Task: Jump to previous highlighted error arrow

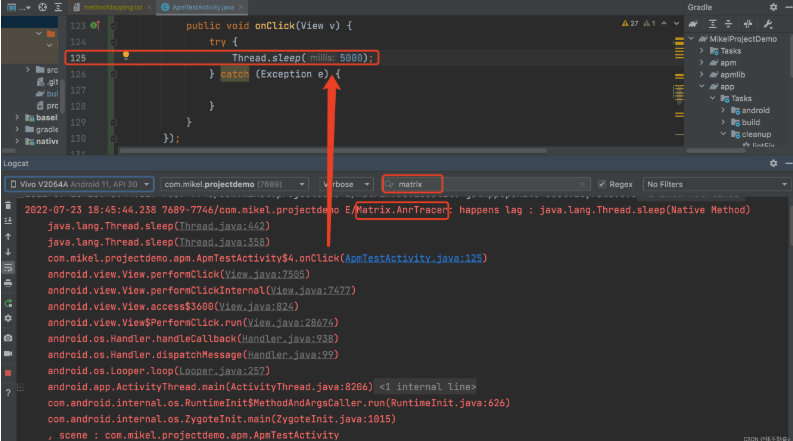Action: click(x=664, y=23)
